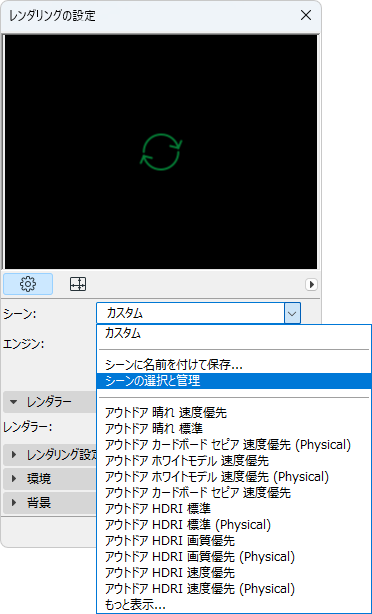Viewport: 372px width, 614px height.
Task: Click the small right arrow flyout button
Action: pyautogui.click(x=311, y=285)
